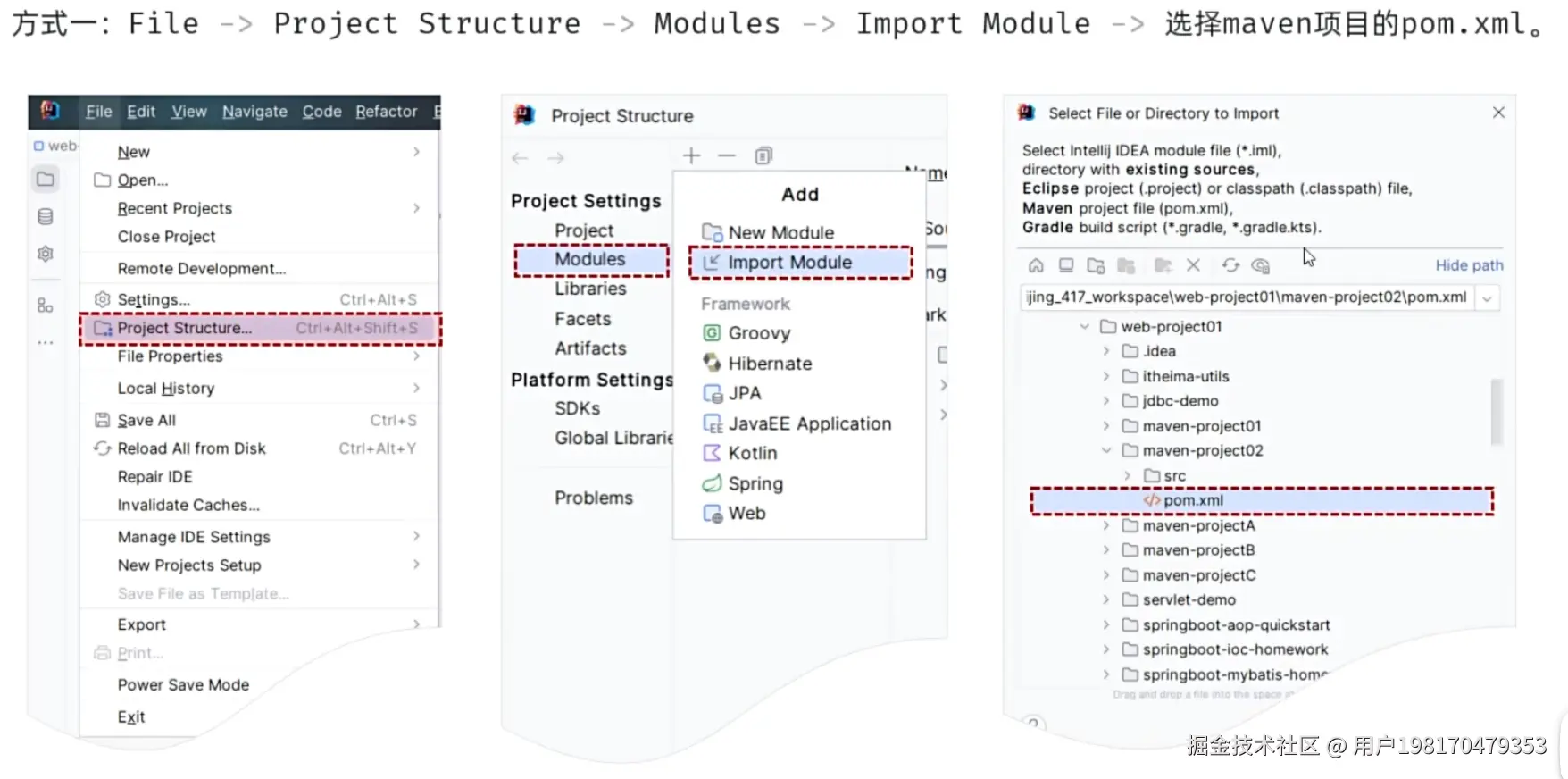
Task: Open the Database tool window icon
Action: pyautogui.click(x=46, y=216)
